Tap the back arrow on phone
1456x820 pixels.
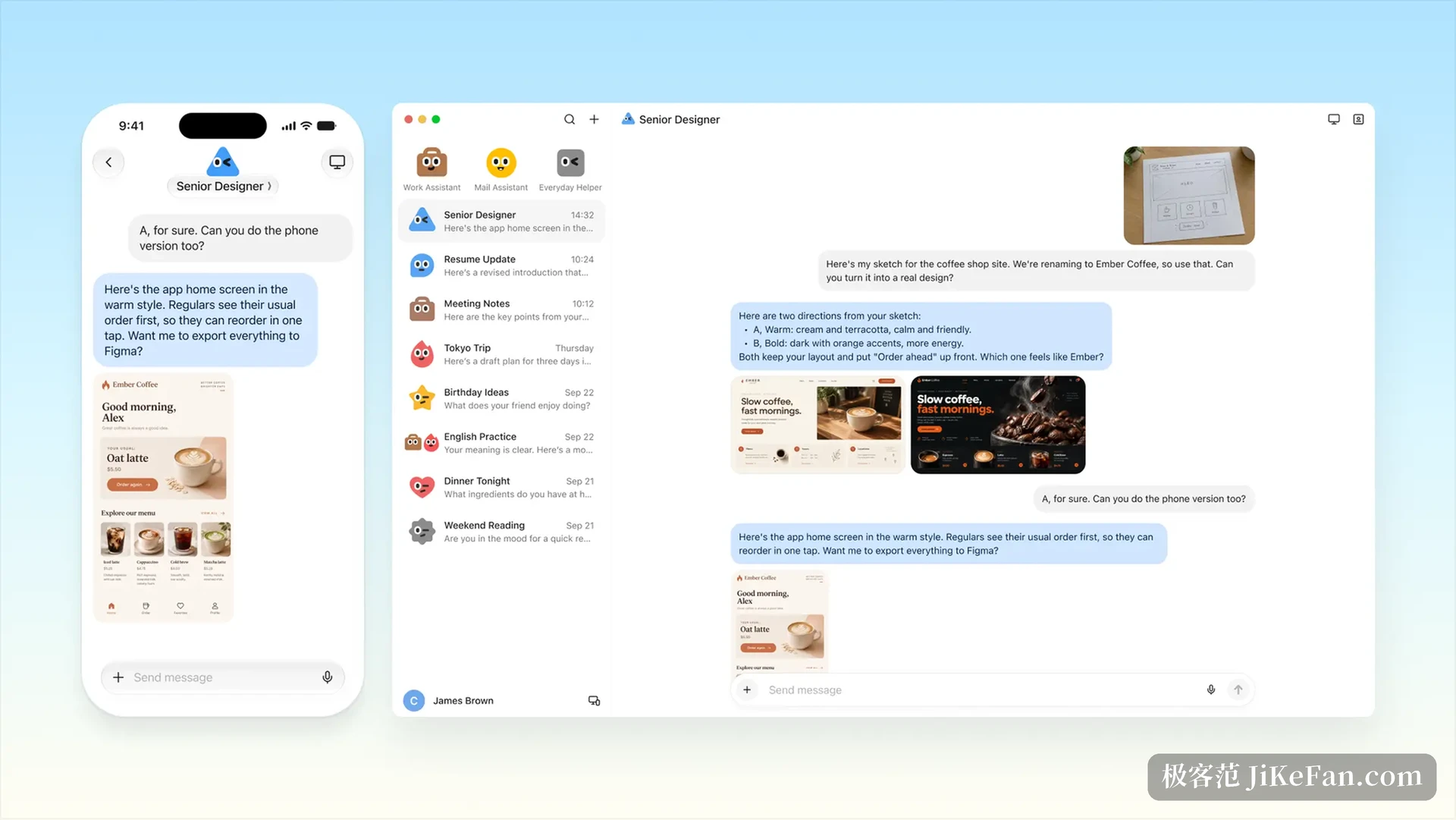point(108,162)
